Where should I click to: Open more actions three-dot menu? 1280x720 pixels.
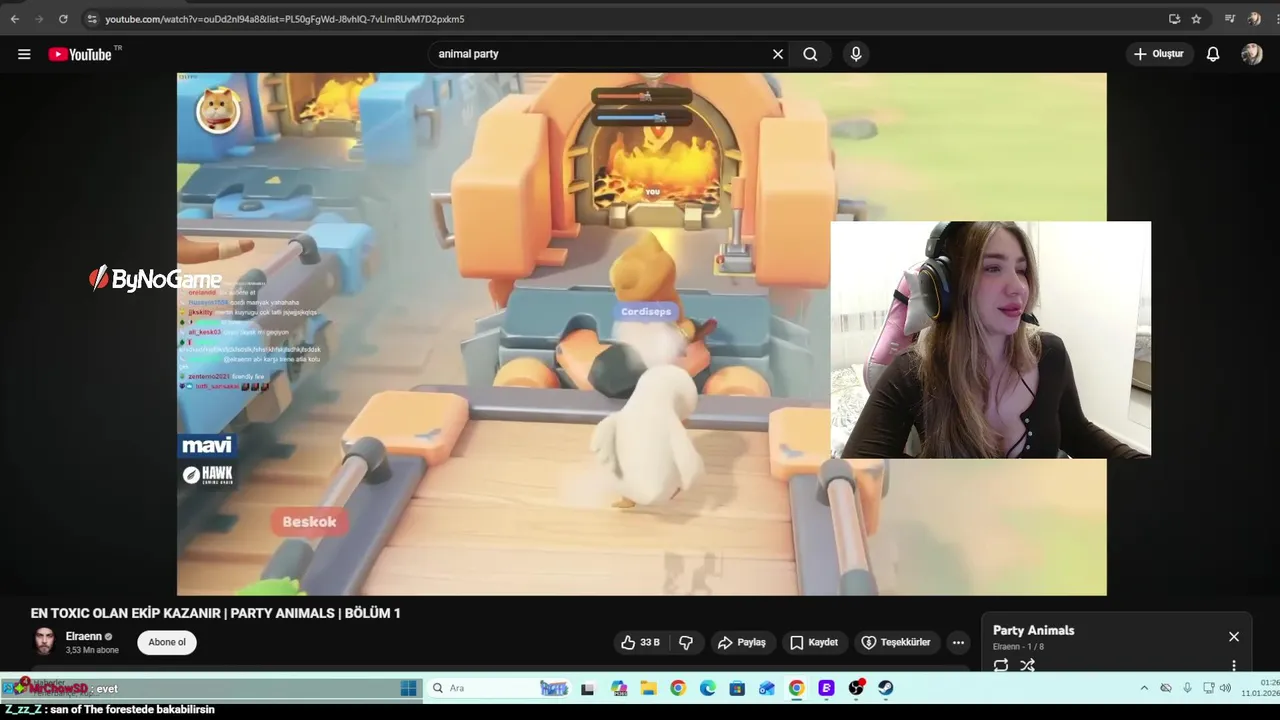(958, 642)
